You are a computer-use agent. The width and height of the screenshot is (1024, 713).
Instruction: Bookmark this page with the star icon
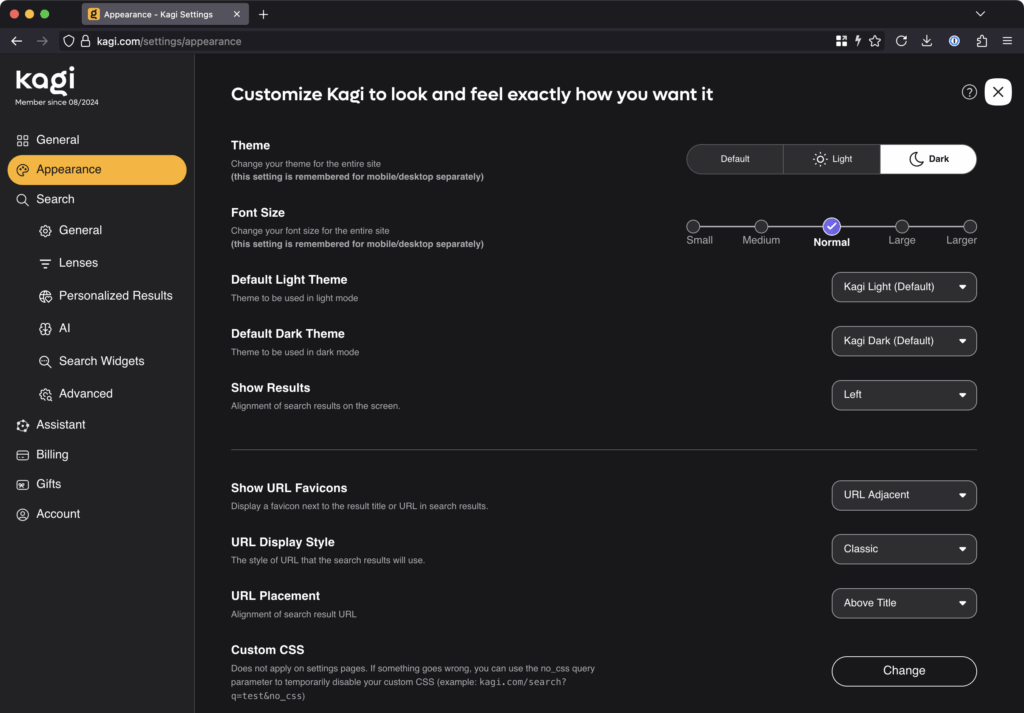875,41
